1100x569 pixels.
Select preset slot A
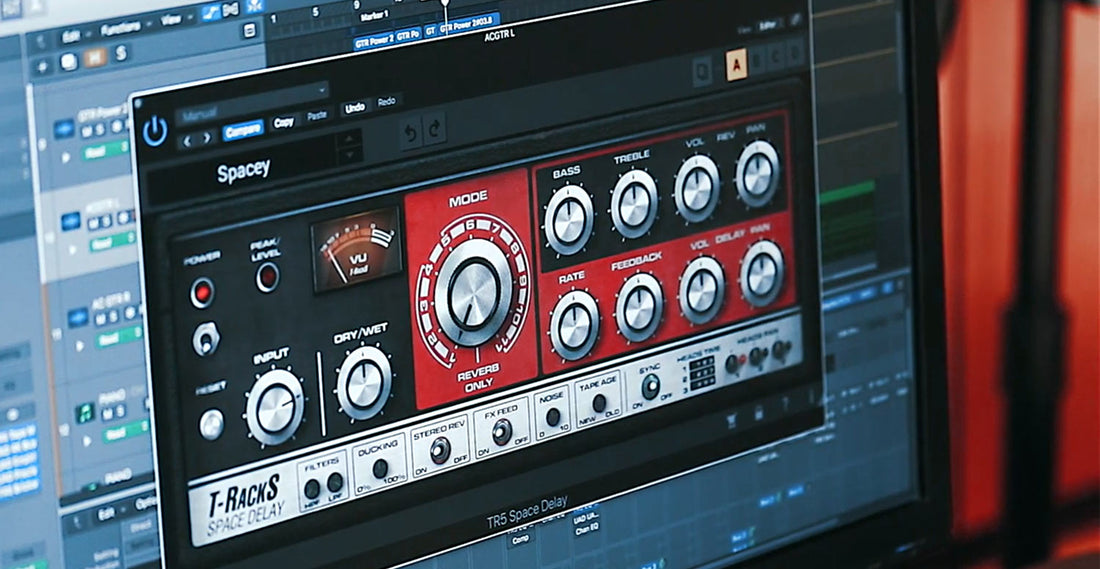[x=736, y=67]
